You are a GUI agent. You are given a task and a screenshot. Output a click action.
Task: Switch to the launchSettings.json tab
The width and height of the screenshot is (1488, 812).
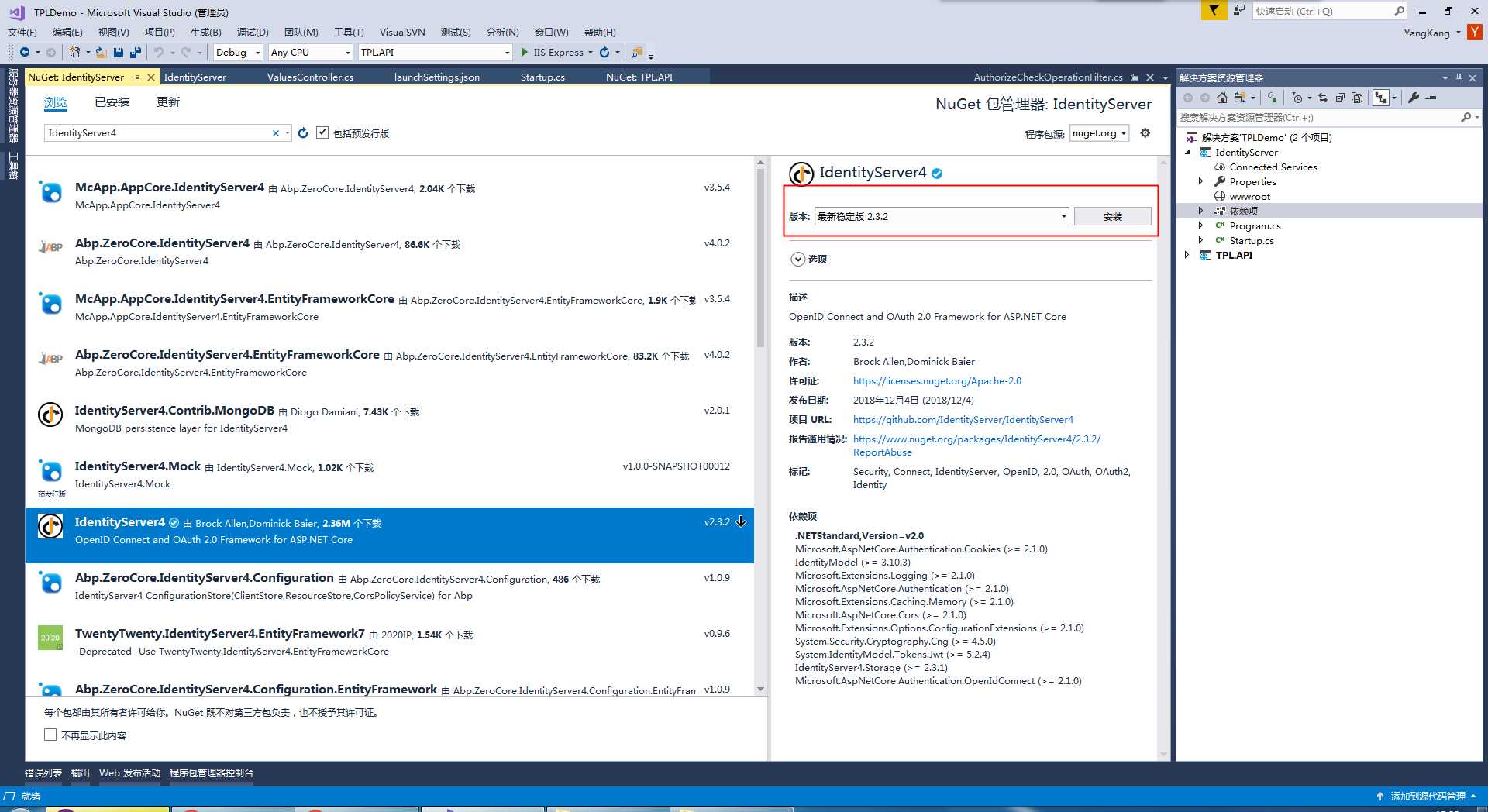(x=436, y=77)
